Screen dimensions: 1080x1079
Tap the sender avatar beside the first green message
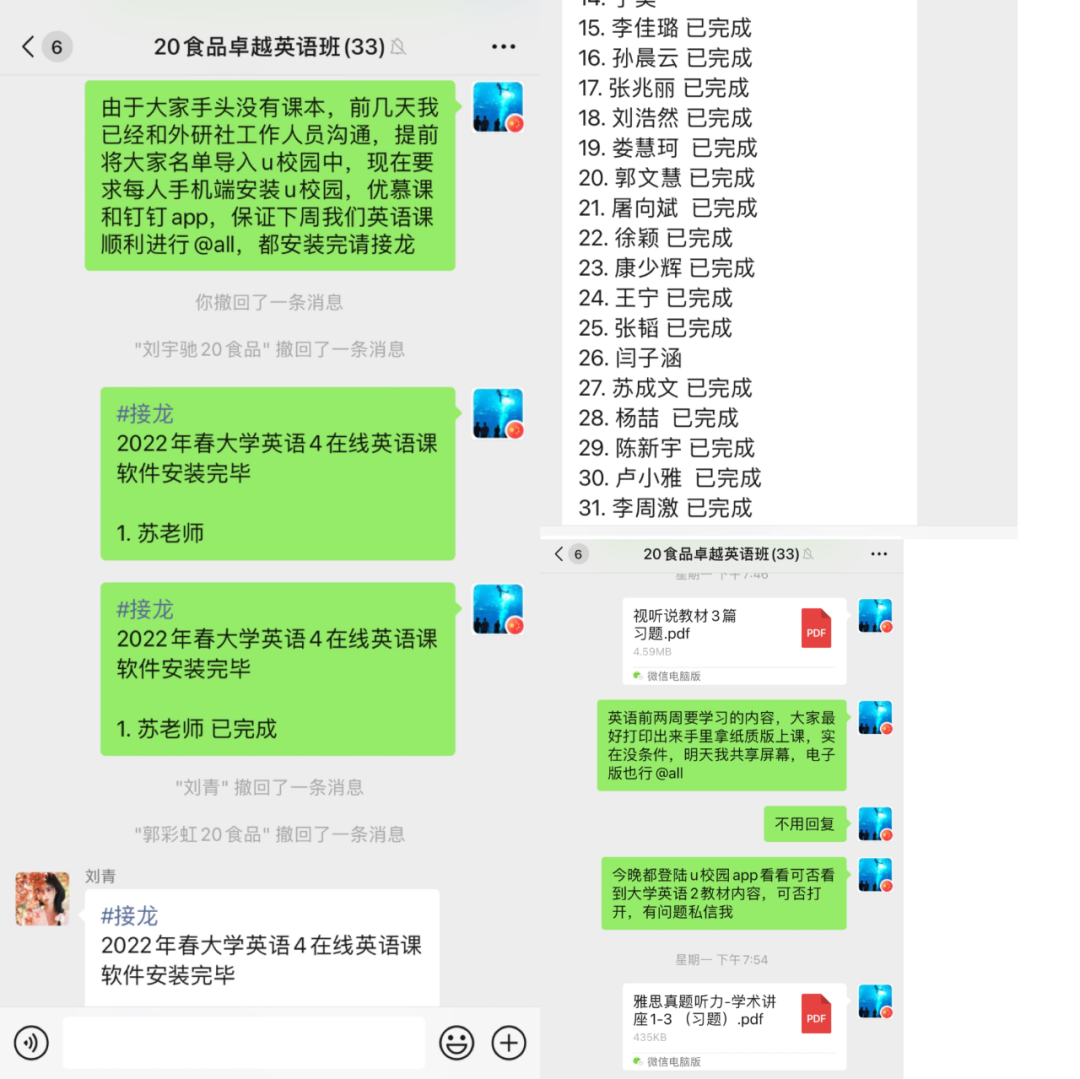498,107
